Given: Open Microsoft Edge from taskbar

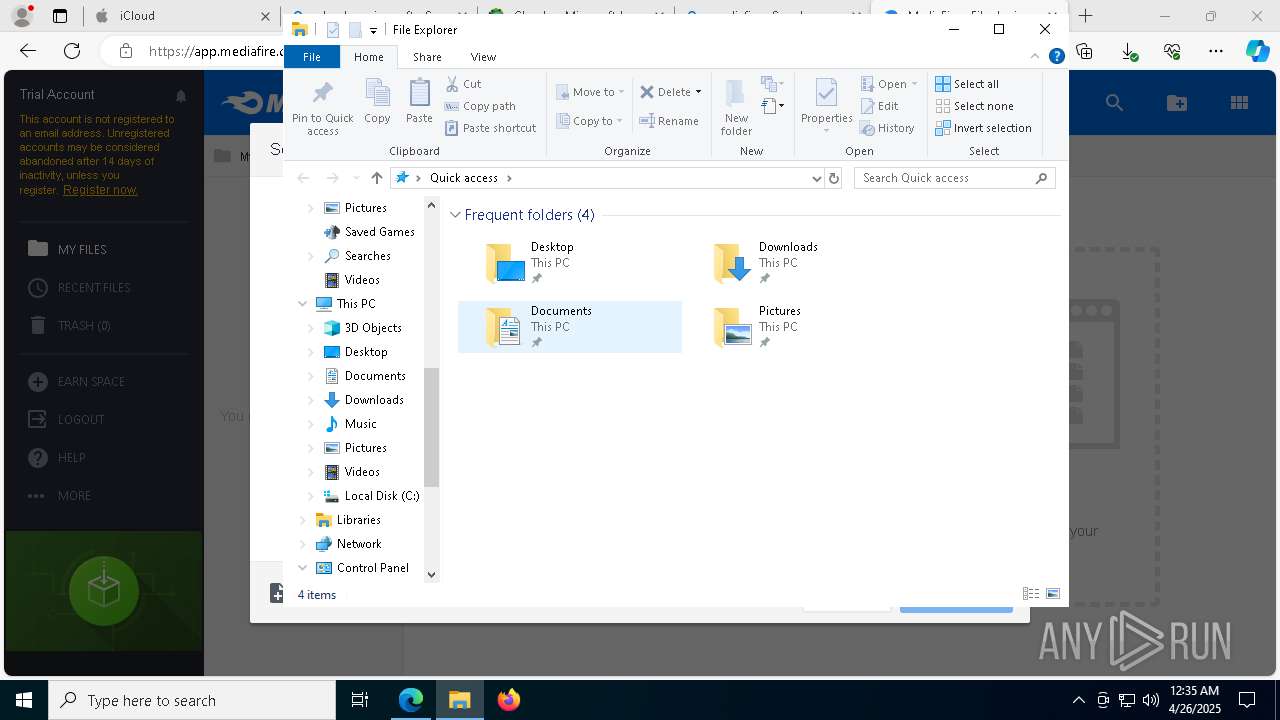Looking at the screenshot, I should 411,700.
